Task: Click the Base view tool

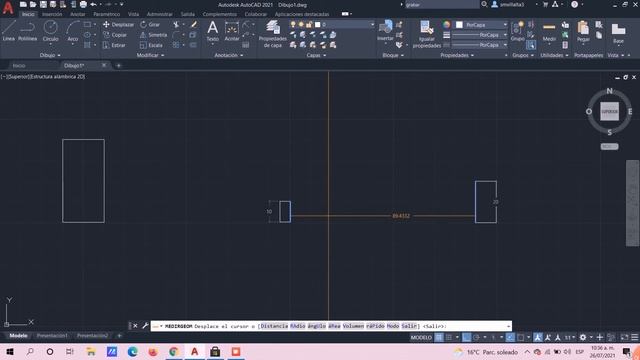Action: click(x=618, y=33)
